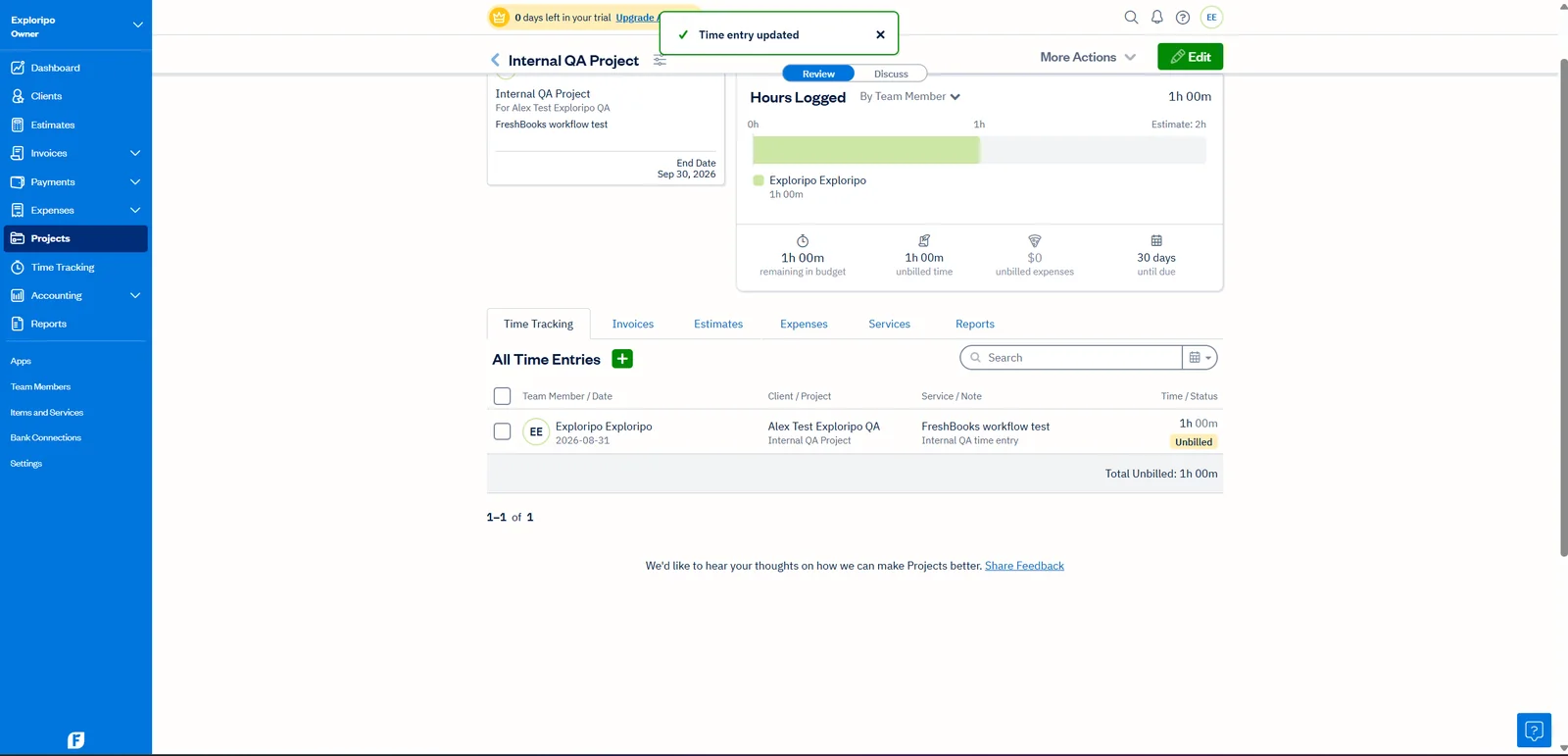The width and height of the screenshot is (1568, 756).
Task: Switch to the Invoices tab
Action: (633, 324)
